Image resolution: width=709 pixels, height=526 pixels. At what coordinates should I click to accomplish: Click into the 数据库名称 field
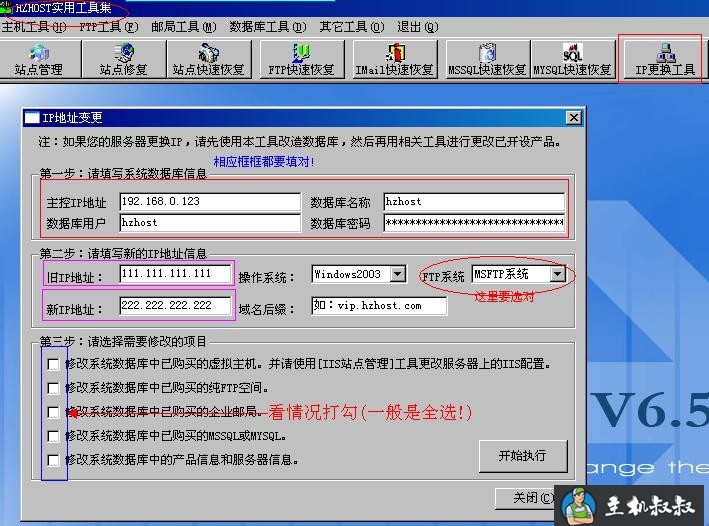(x=474, y=202)
